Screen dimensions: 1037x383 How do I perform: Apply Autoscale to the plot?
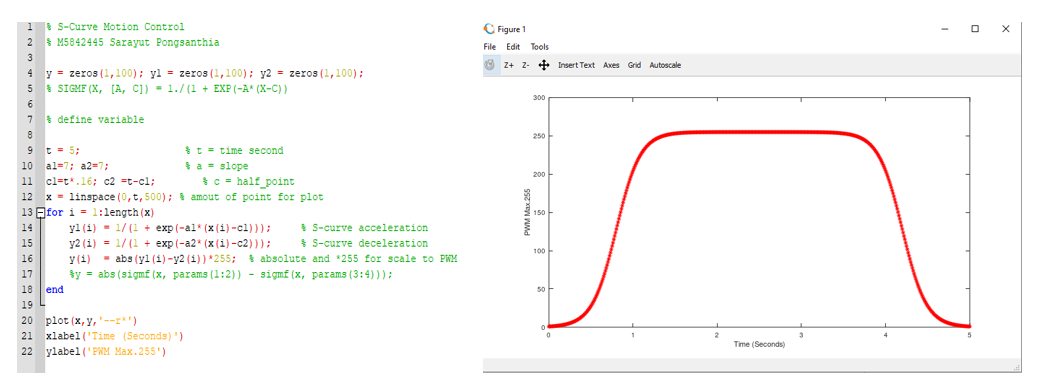pos(665,65)
